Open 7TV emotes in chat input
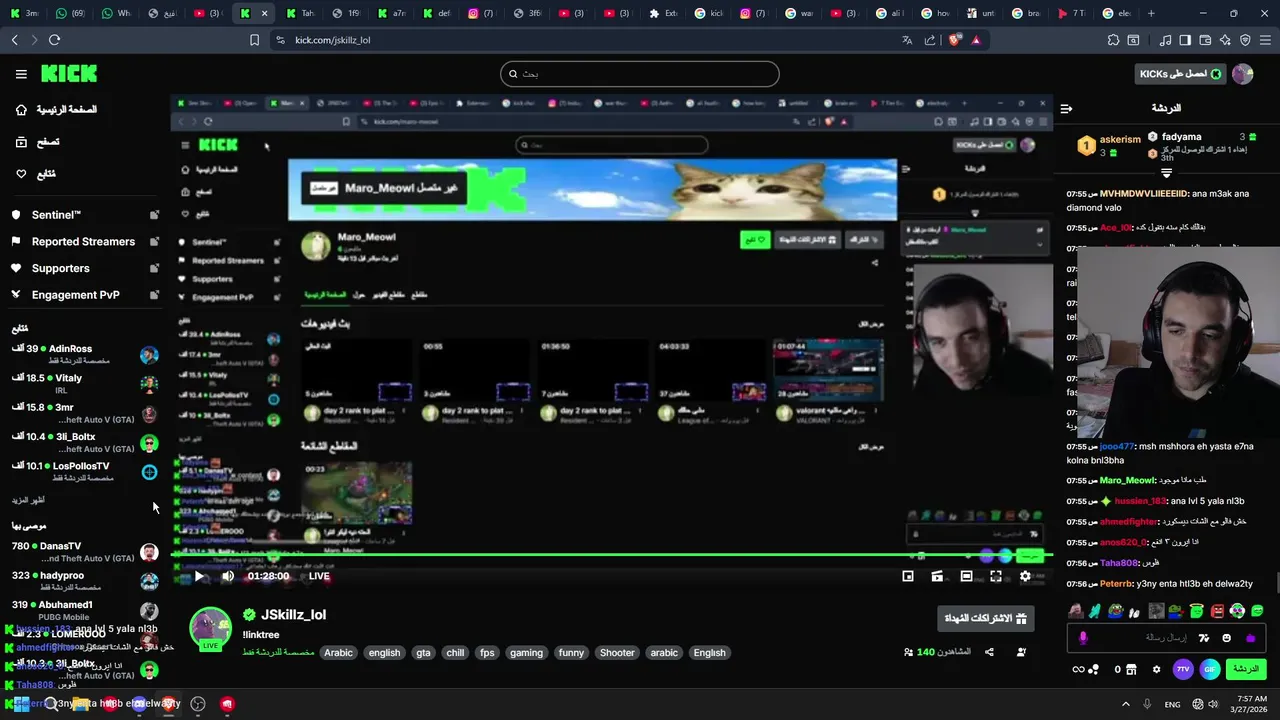Image resolution: width=1280 pixels, height=720 pixels. click(1204, 638)
